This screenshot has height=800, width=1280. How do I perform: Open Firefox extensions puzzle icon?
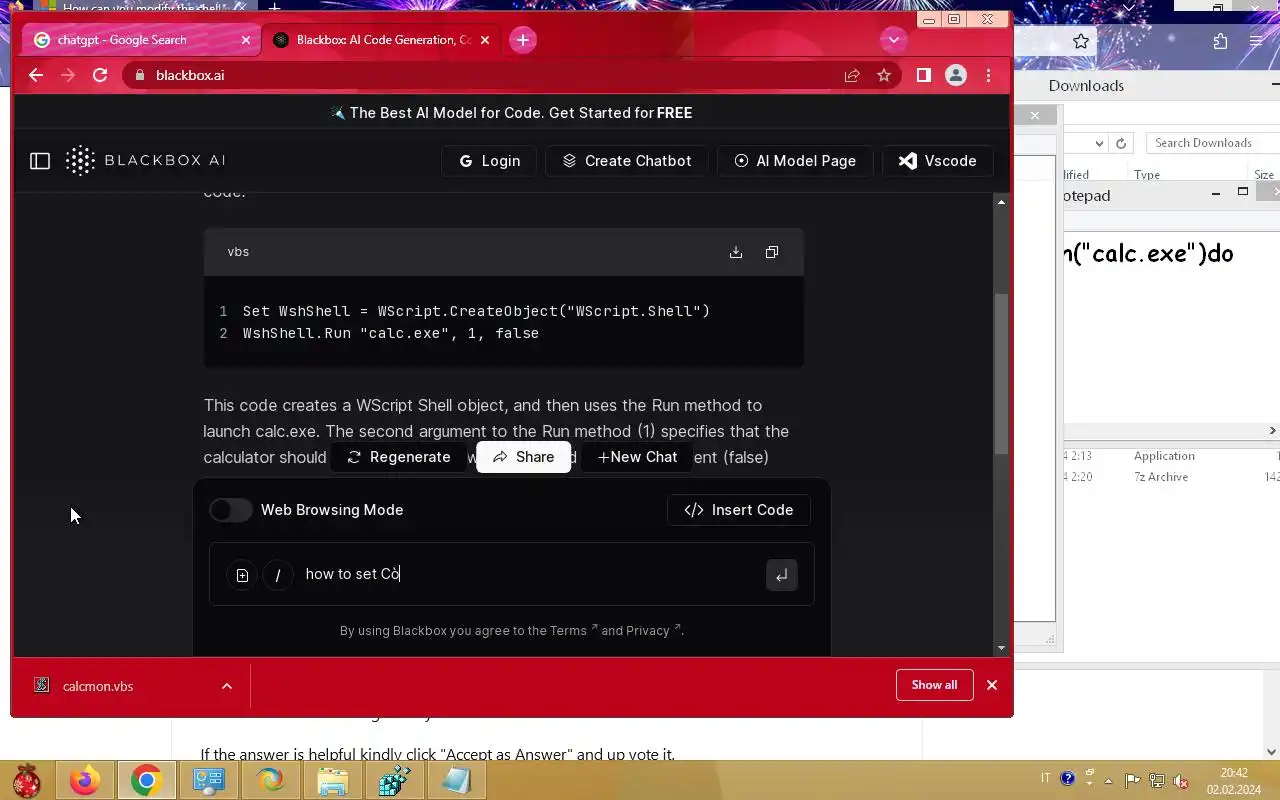(1220, 41)
